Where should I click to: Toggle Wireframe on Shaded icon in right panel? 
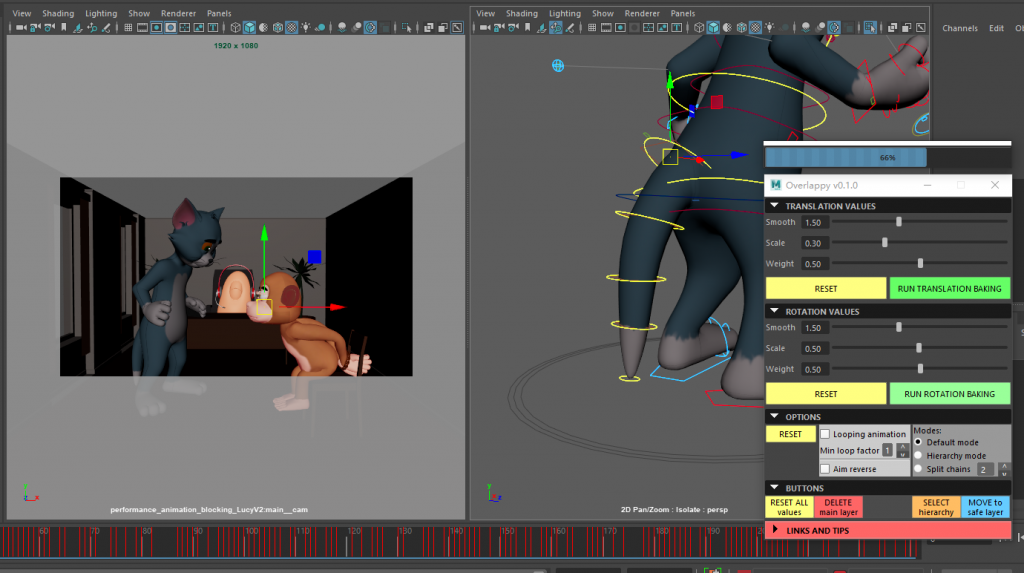click(741, 27)
